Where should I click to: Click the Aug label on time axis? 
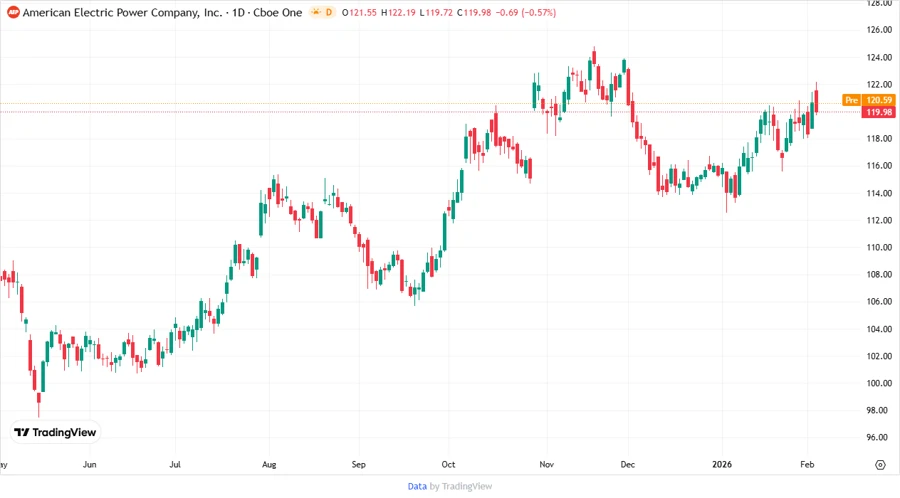coord(268,465)
